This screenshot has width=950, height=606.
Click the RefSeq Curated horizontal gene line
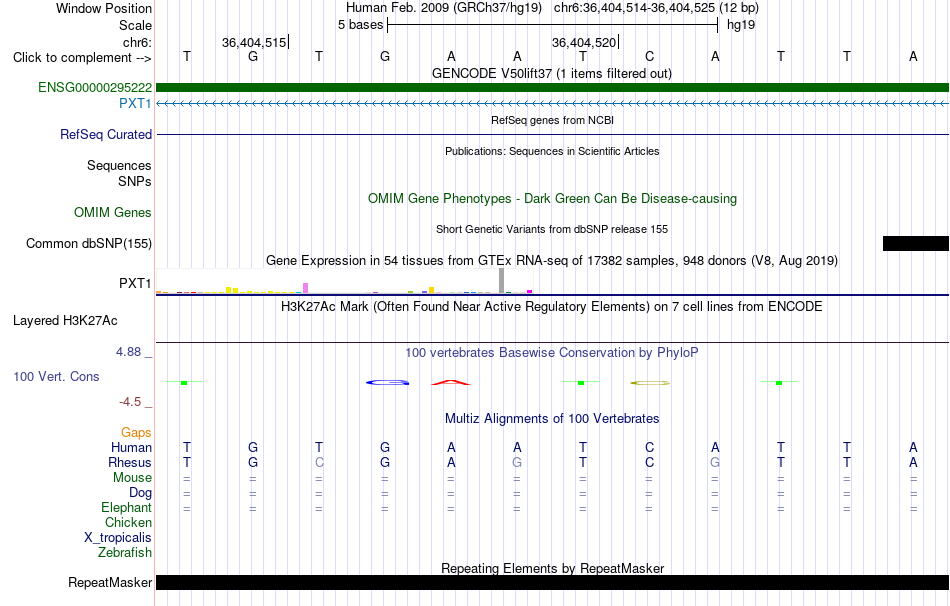(552, 135)
